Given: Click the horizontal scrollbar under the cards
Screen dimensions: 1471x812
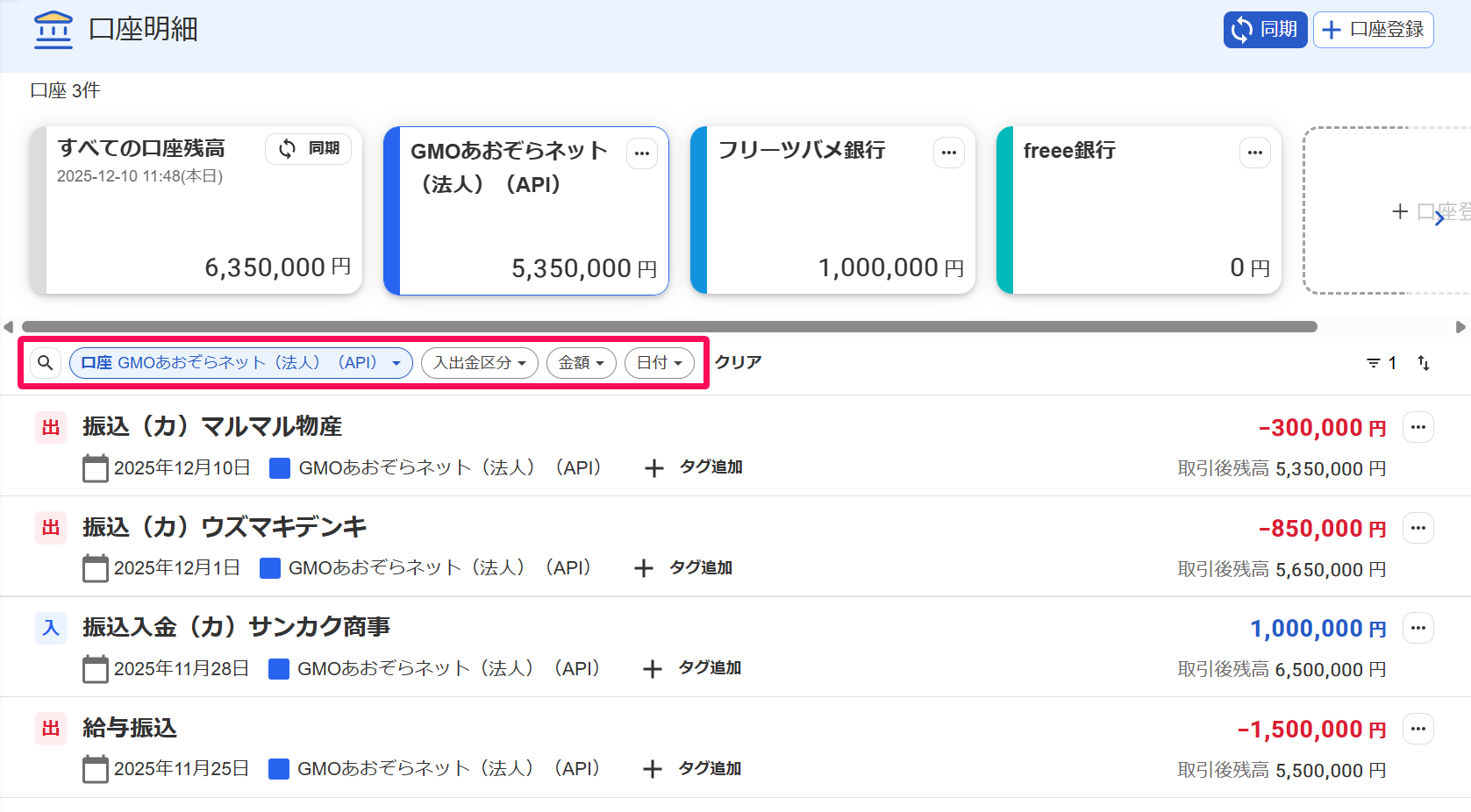Looking at the screenshot, I should coord(669,327).
